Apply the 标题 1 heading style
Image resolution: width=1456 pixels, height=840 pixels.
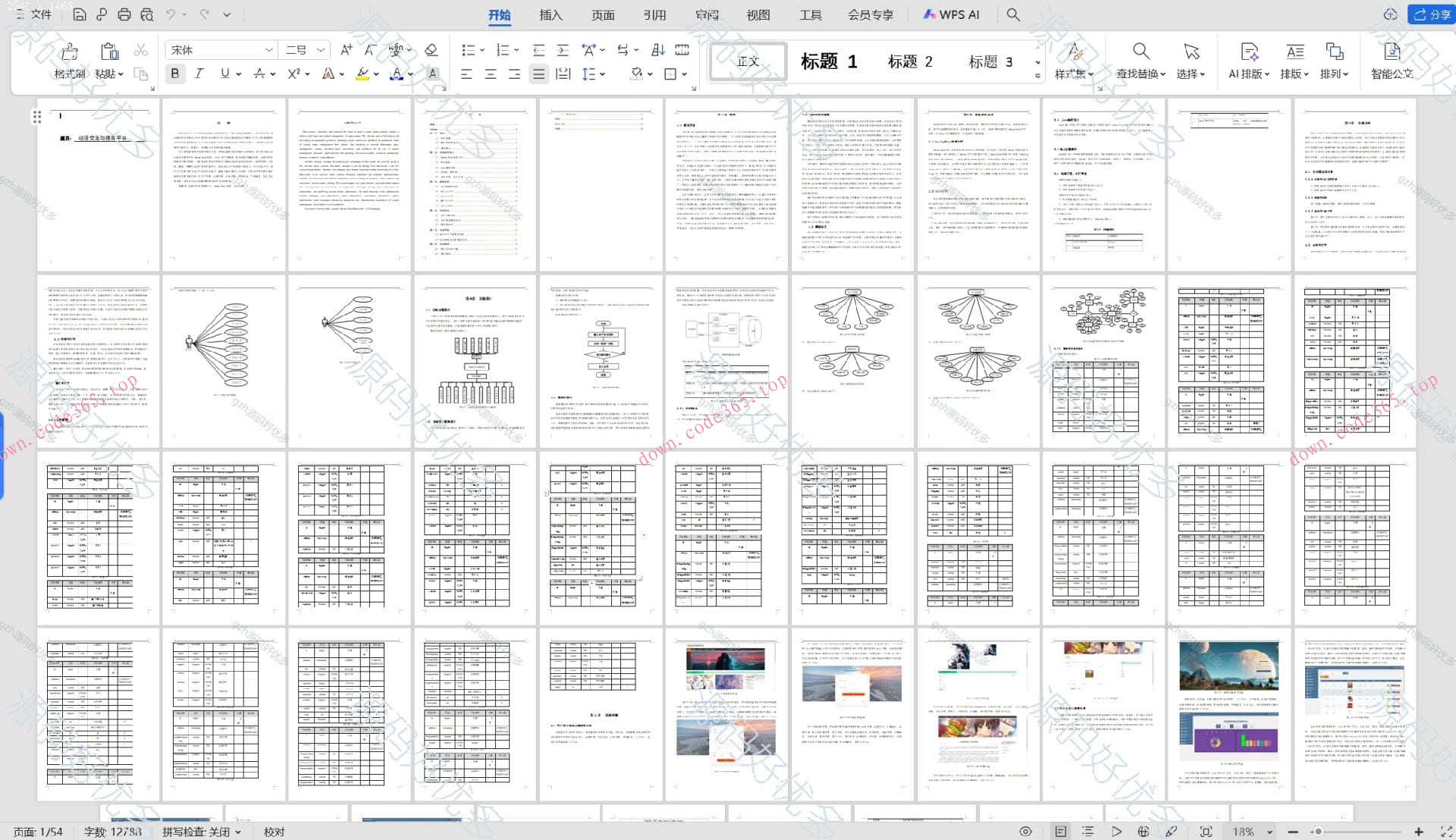(828, 61)
